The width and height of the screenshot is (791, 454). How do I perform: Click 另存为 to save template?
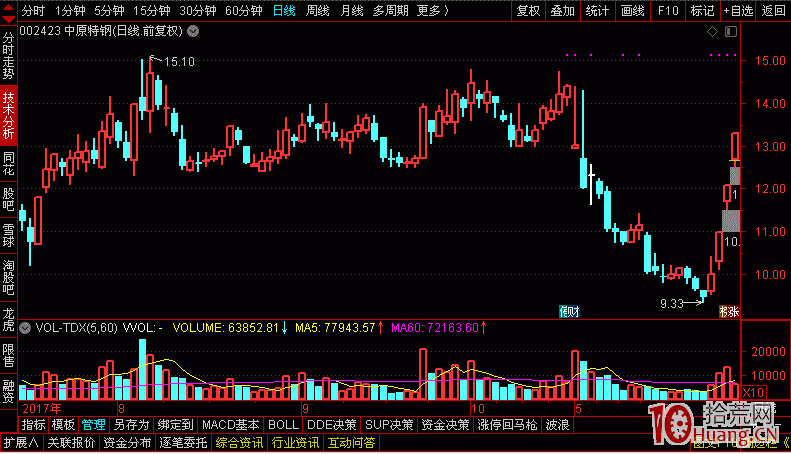[x=131, y=425]
